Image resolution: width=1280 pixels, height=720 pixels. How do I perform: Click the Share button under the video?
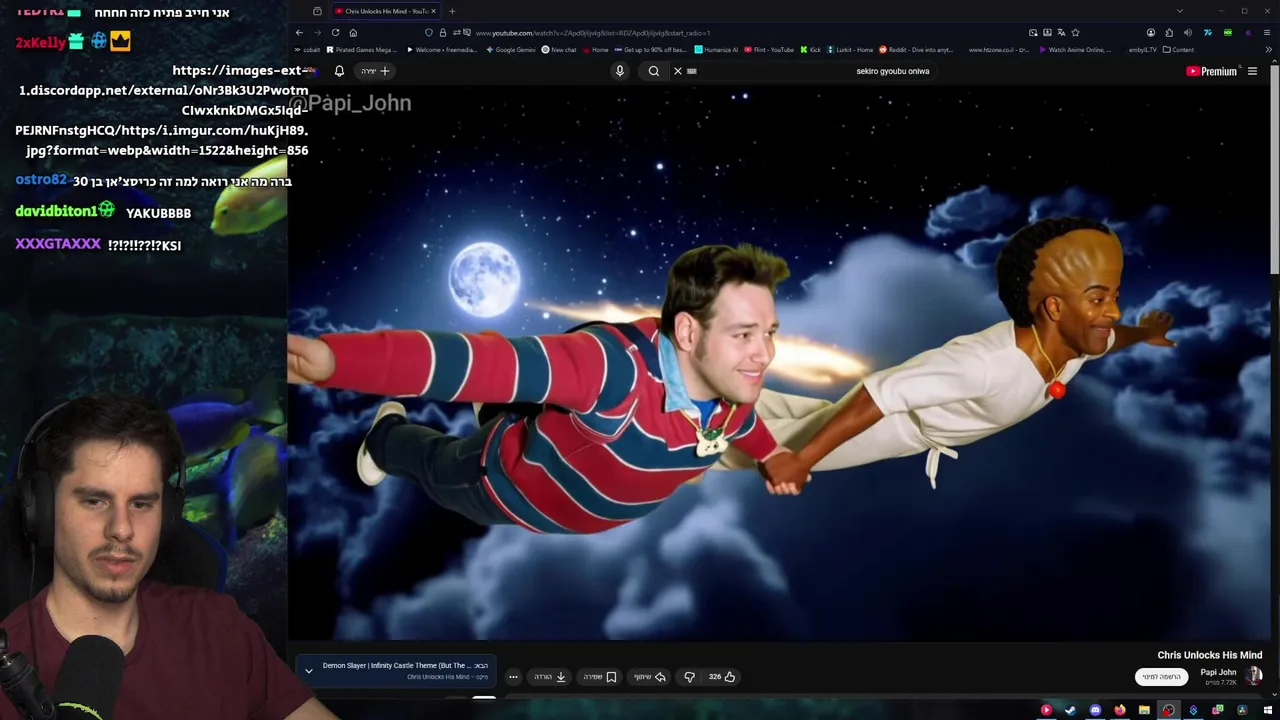(650, 677)
